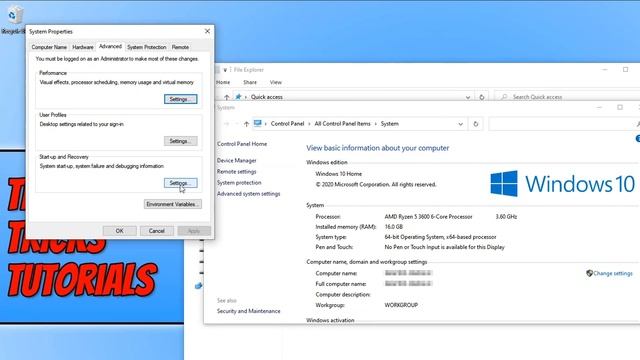Select 'AMD Ryzen 5 3600 6-Core Processor' text
Viewport: 640px width, 360px height.
pyautogui.click(x=428, y=217)
